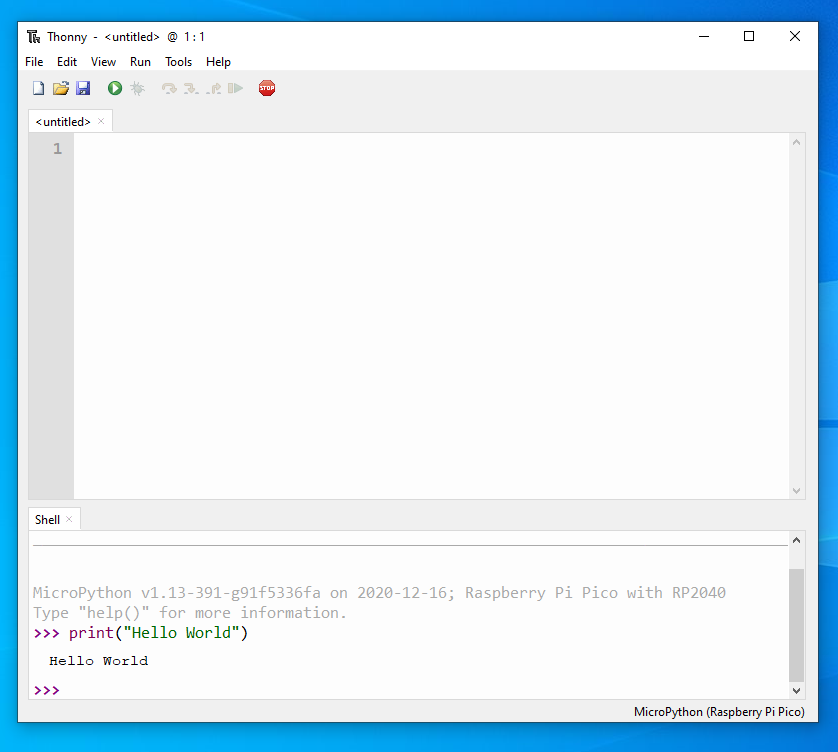838x752 pixels.
Task: Click the New file icon
Action: coord(38,88)
